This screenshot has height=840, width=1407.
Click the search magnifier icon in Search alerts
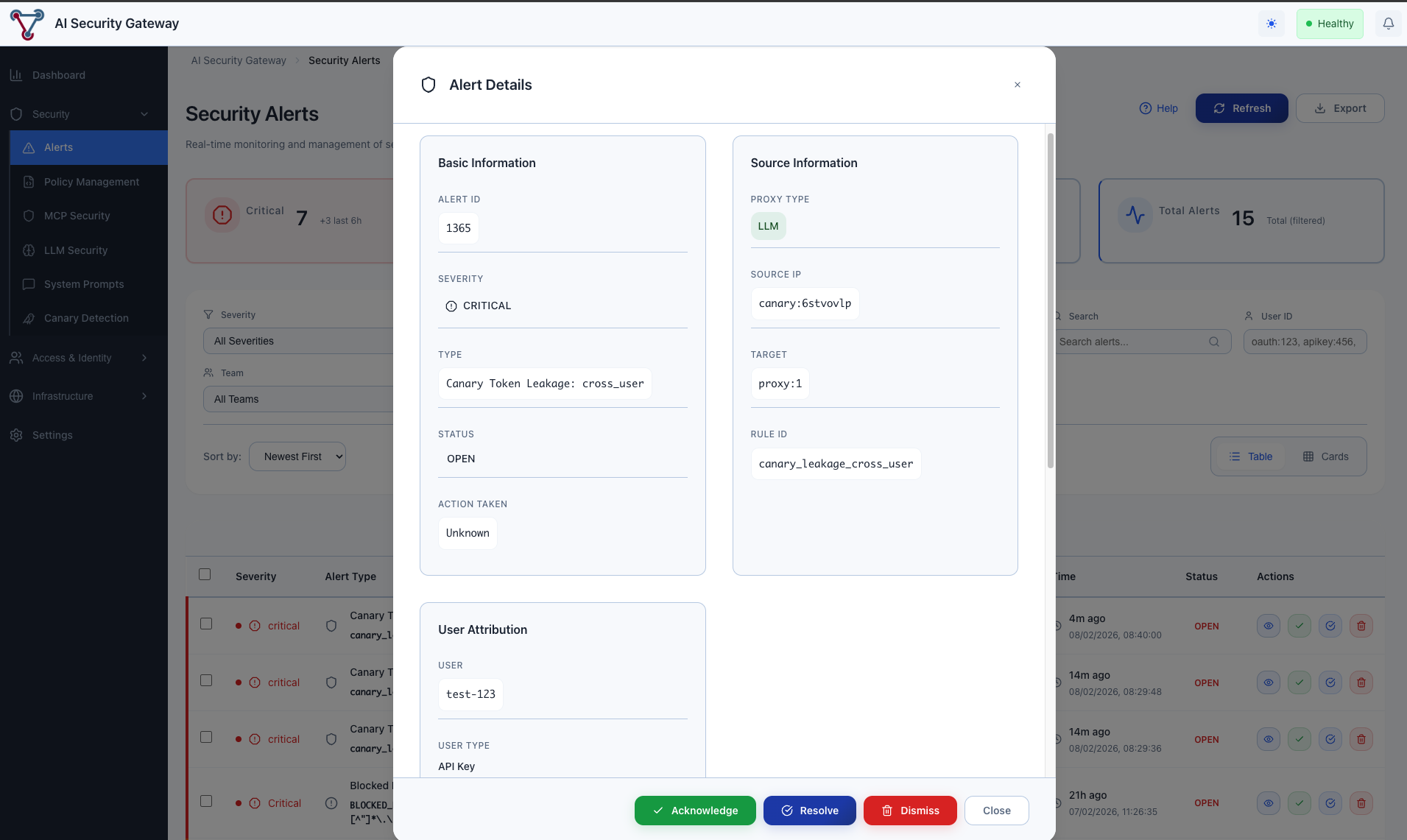click(x=1214, y=342)
